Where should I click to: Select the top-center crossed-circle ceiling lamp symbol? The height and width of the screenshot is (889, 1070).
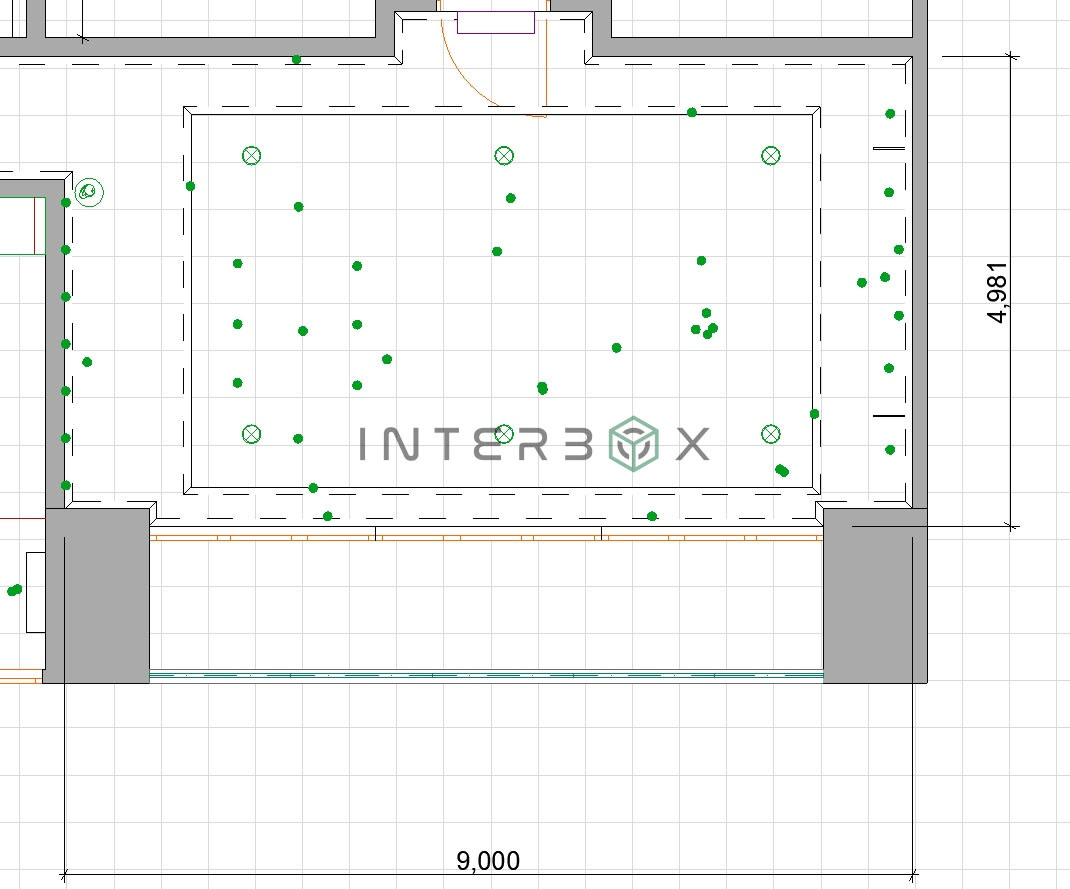[504, 156]
